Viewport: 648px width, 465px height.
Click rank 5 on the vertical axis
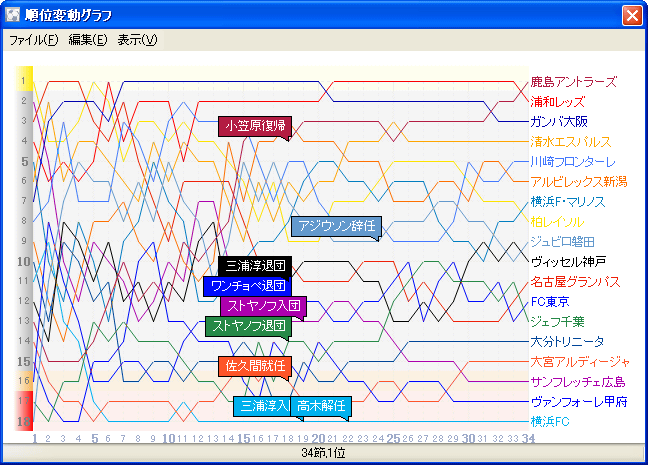click(24, 161)
